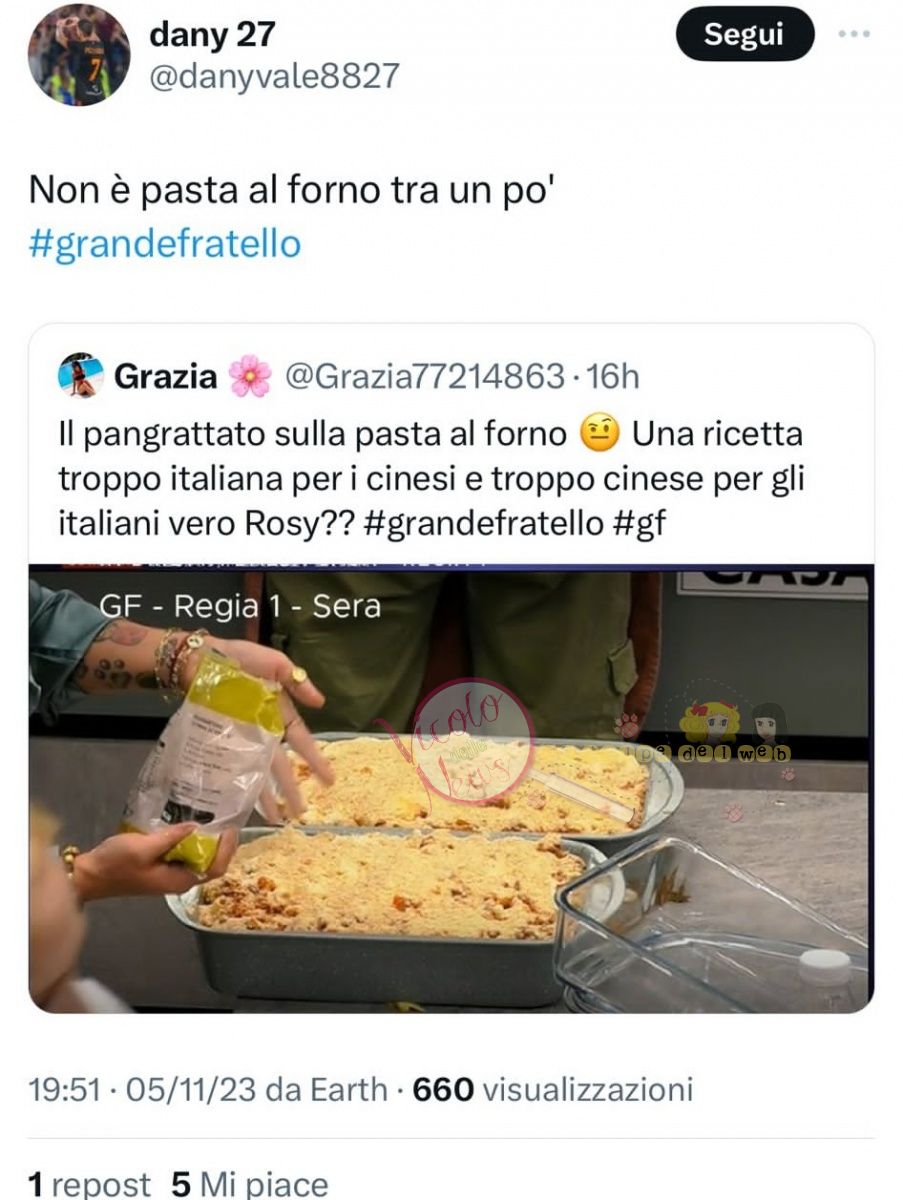Open the dany 27 display name
The image size is (903, 1200).
(x=211, y=35)
